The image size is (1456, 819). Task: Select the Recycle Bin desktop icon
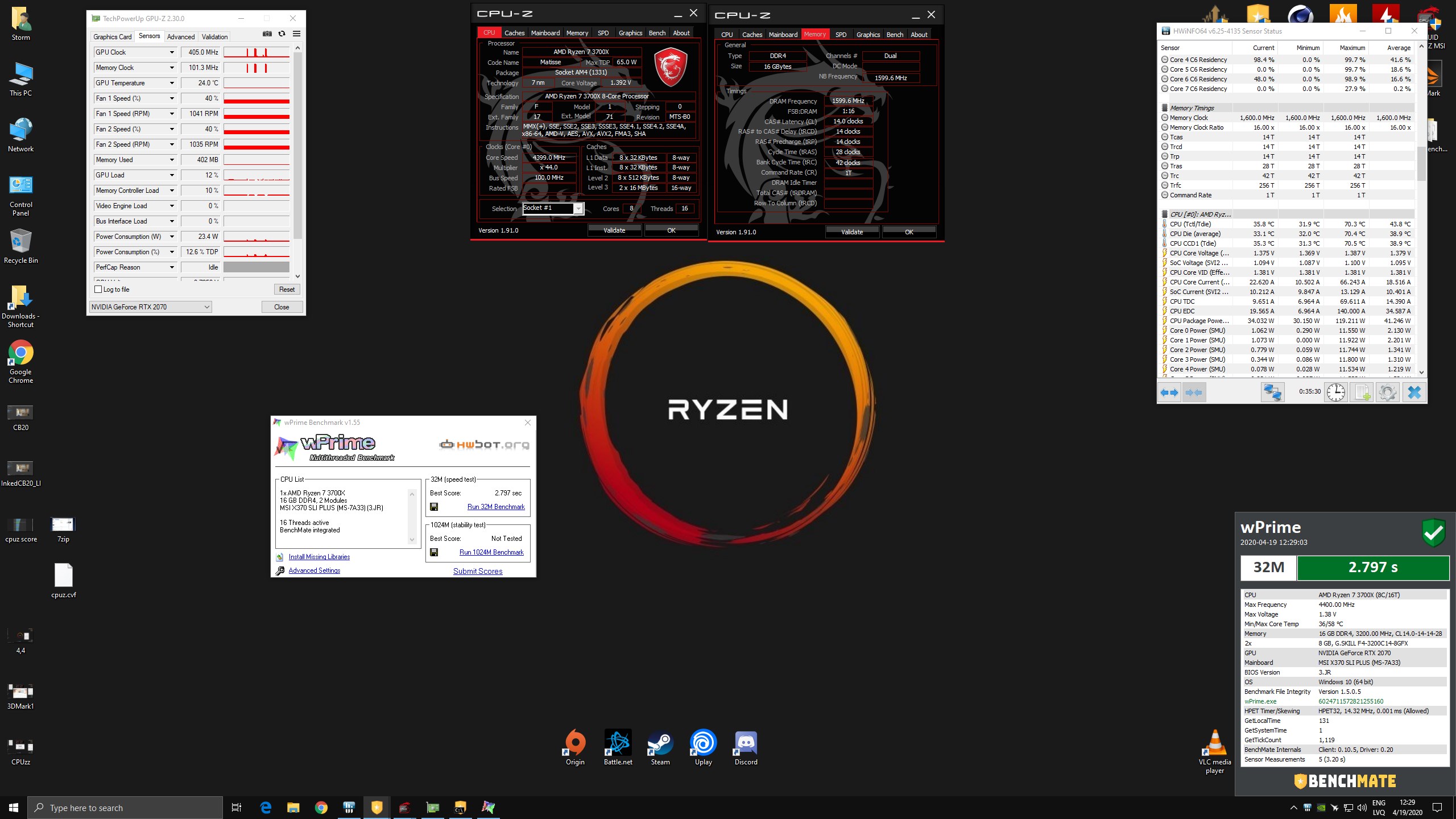point(21,246)
